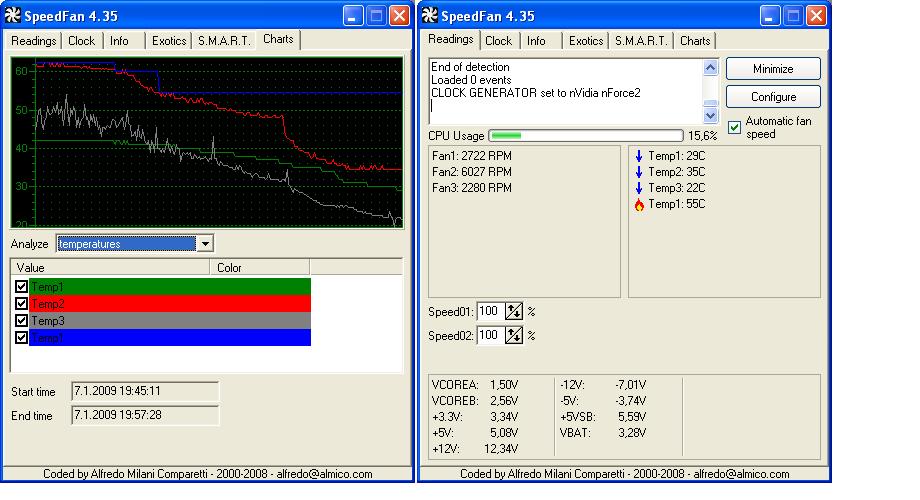This screenshot has width=920, height=500.
Task: Click +5V: 5,08V reading
Action: click(475, 433)
